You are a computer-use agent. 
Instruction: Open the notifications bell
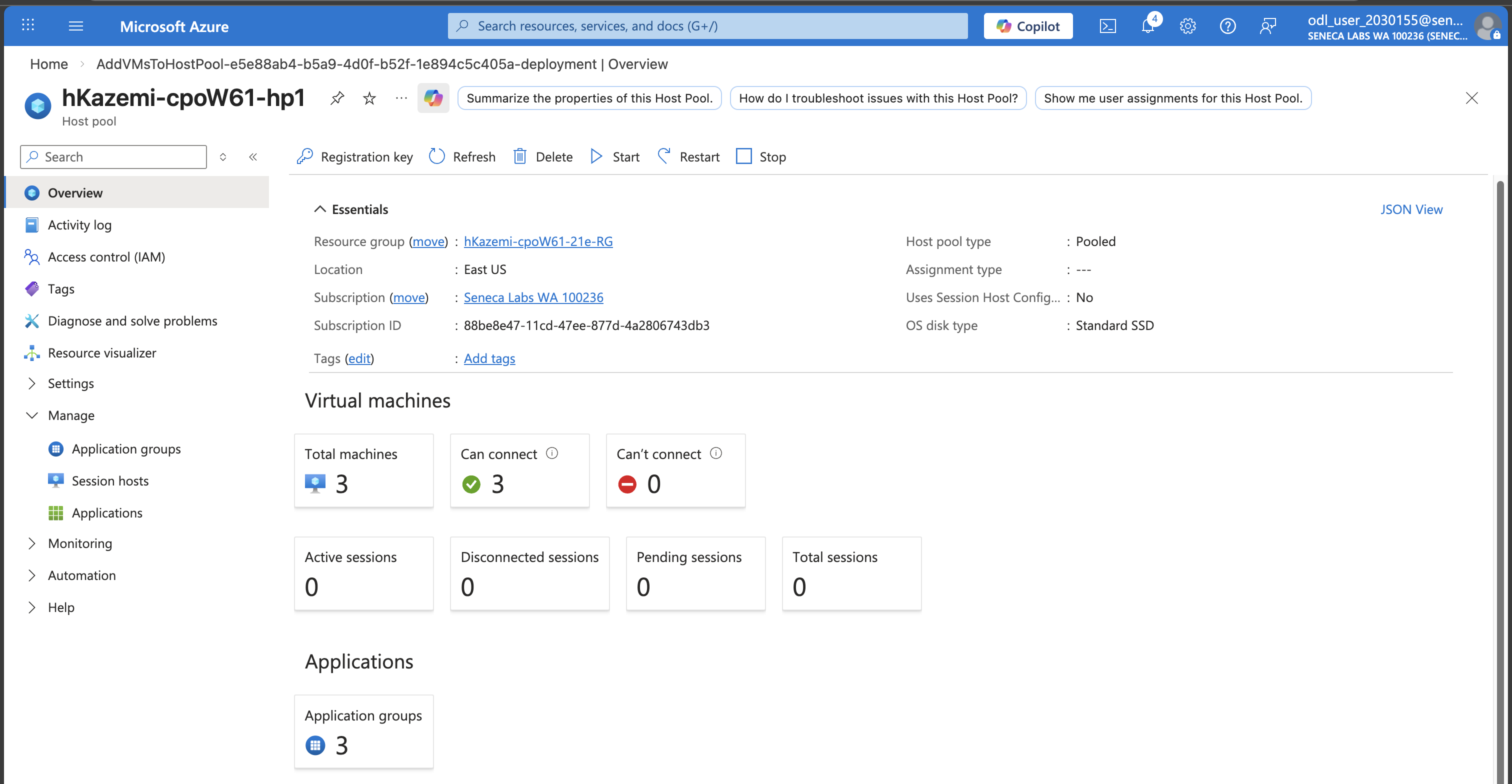(x=1148, y=26)
